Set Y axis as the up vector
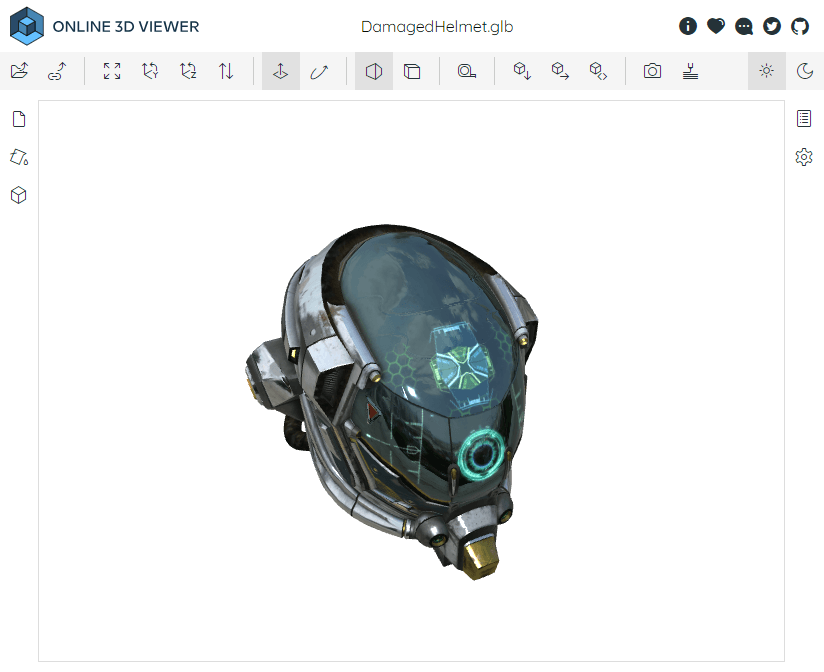This screenshot has width=824, height=672. 149,71
